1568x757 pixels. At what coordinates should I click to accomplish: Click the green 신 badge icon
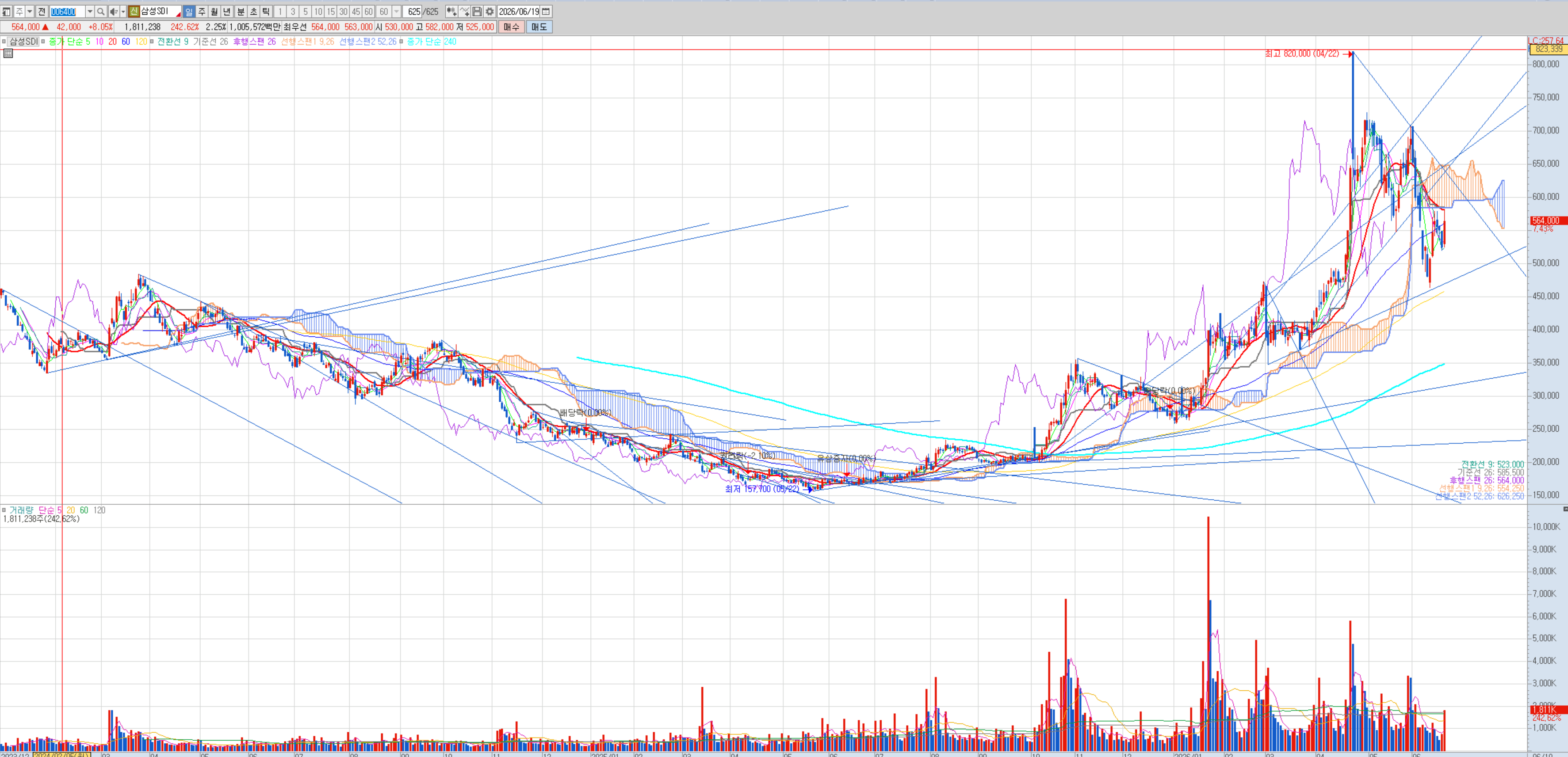(134, 11)
